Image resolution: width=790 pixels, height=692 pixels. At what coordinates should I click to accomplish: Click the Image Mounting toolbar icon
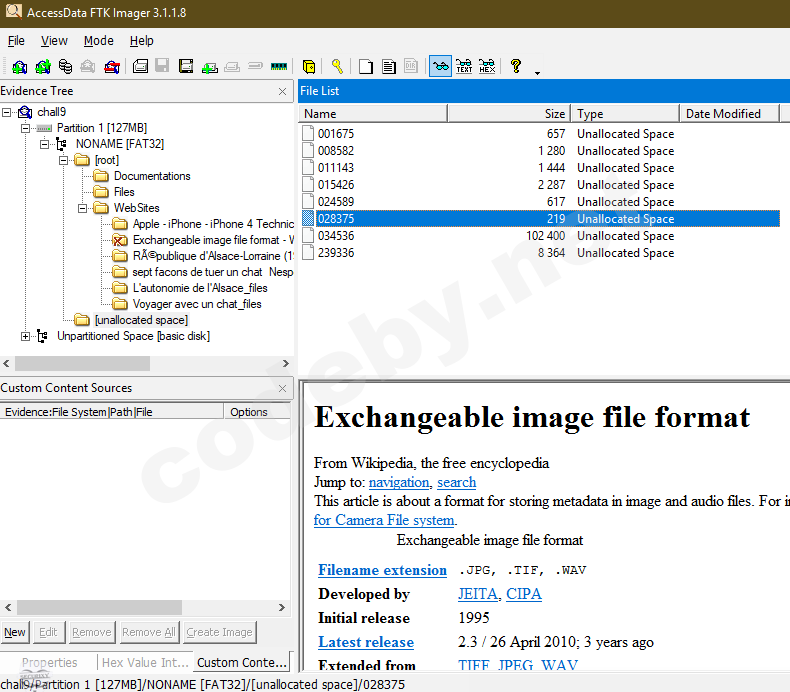pyautogui.click(x=65, y=67)
